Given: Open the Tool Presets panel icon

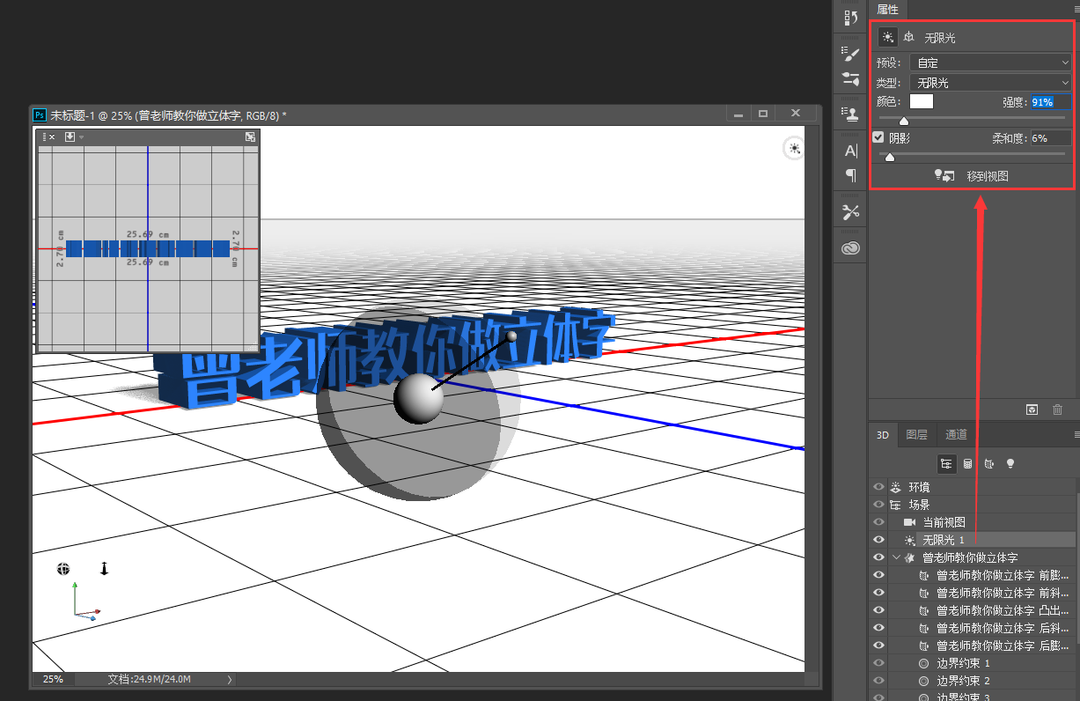Looking at the screenshot, I should pyautogui.click(x=851, y=212).
